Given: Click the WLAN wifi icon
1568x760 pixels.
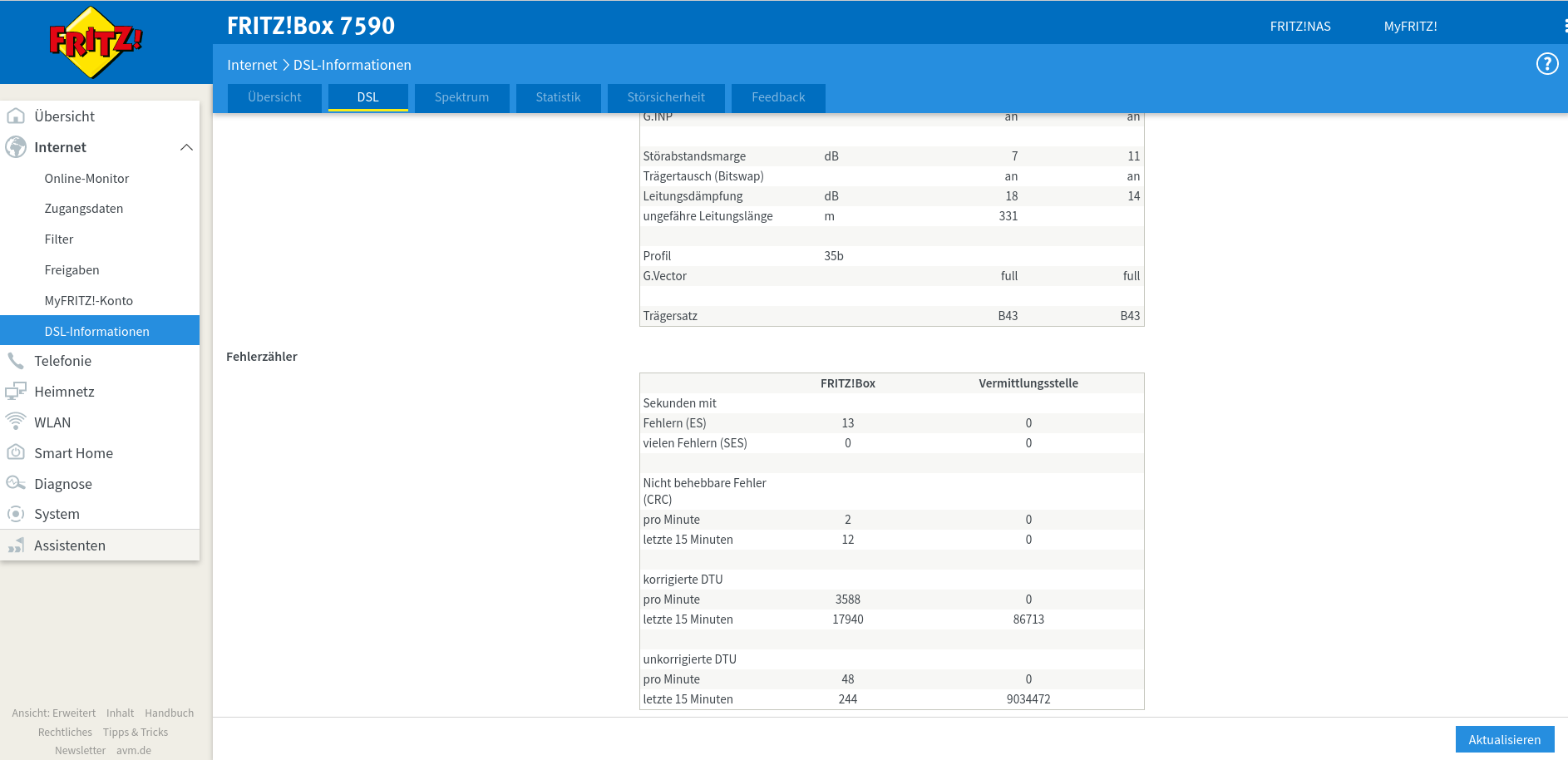Looking at the screenshot, I should coord(16,422).
